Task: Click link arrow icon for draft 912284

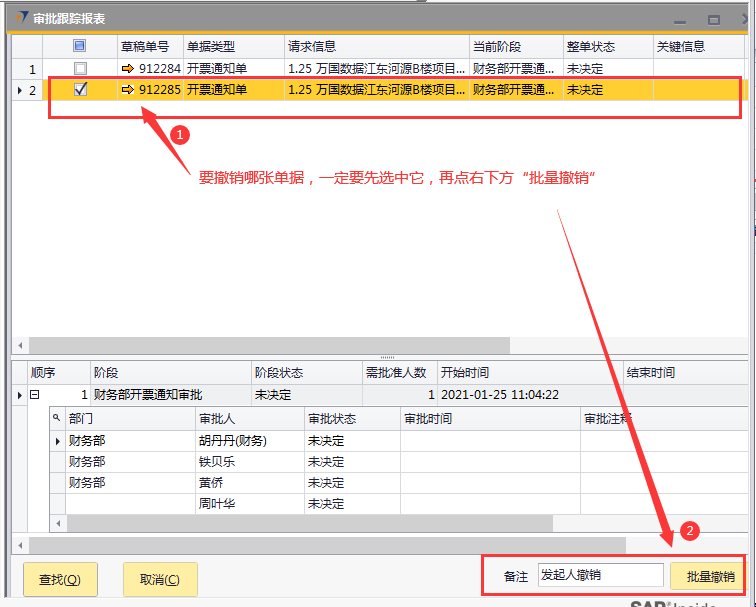Action: coord(127,69)
